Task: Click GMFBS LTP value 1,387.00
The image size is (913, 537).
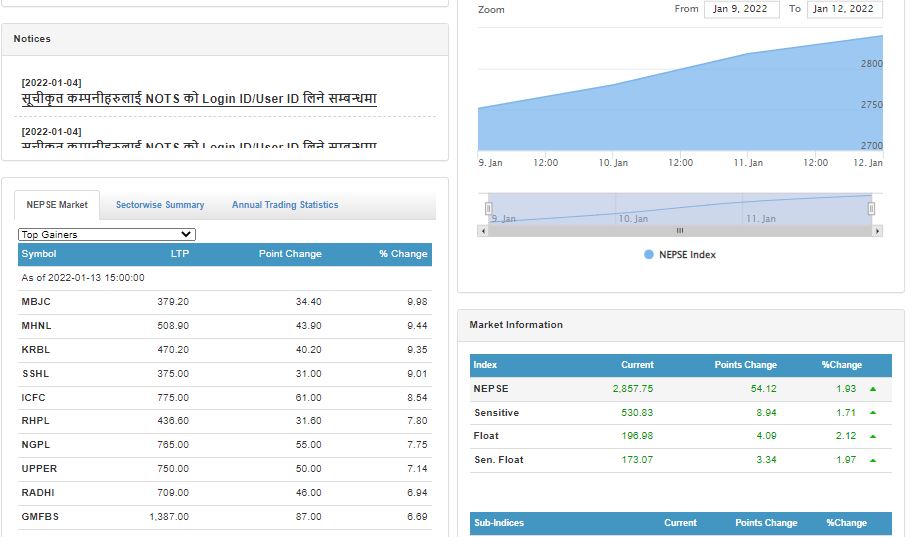Action: click(x=169, y=517)
